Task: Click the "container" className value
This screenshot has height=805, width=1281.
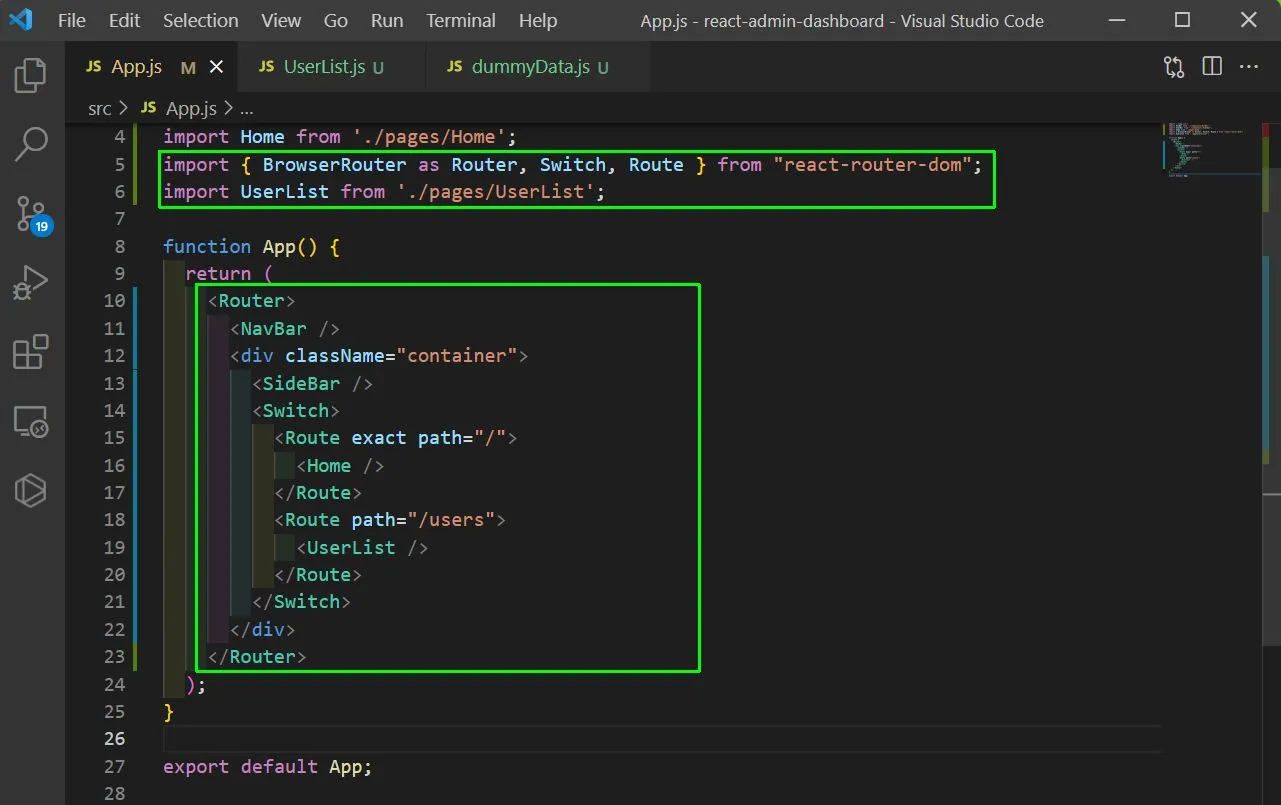Action: [457, 356]
